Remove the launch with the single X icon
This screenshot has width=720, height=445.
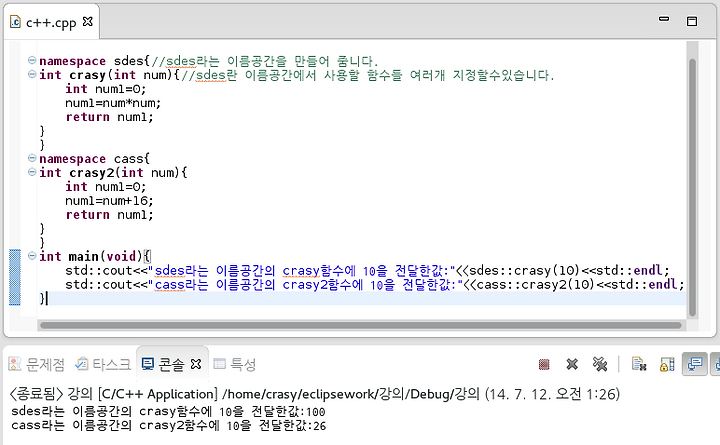pyautogui.click(x=572, y=365)
